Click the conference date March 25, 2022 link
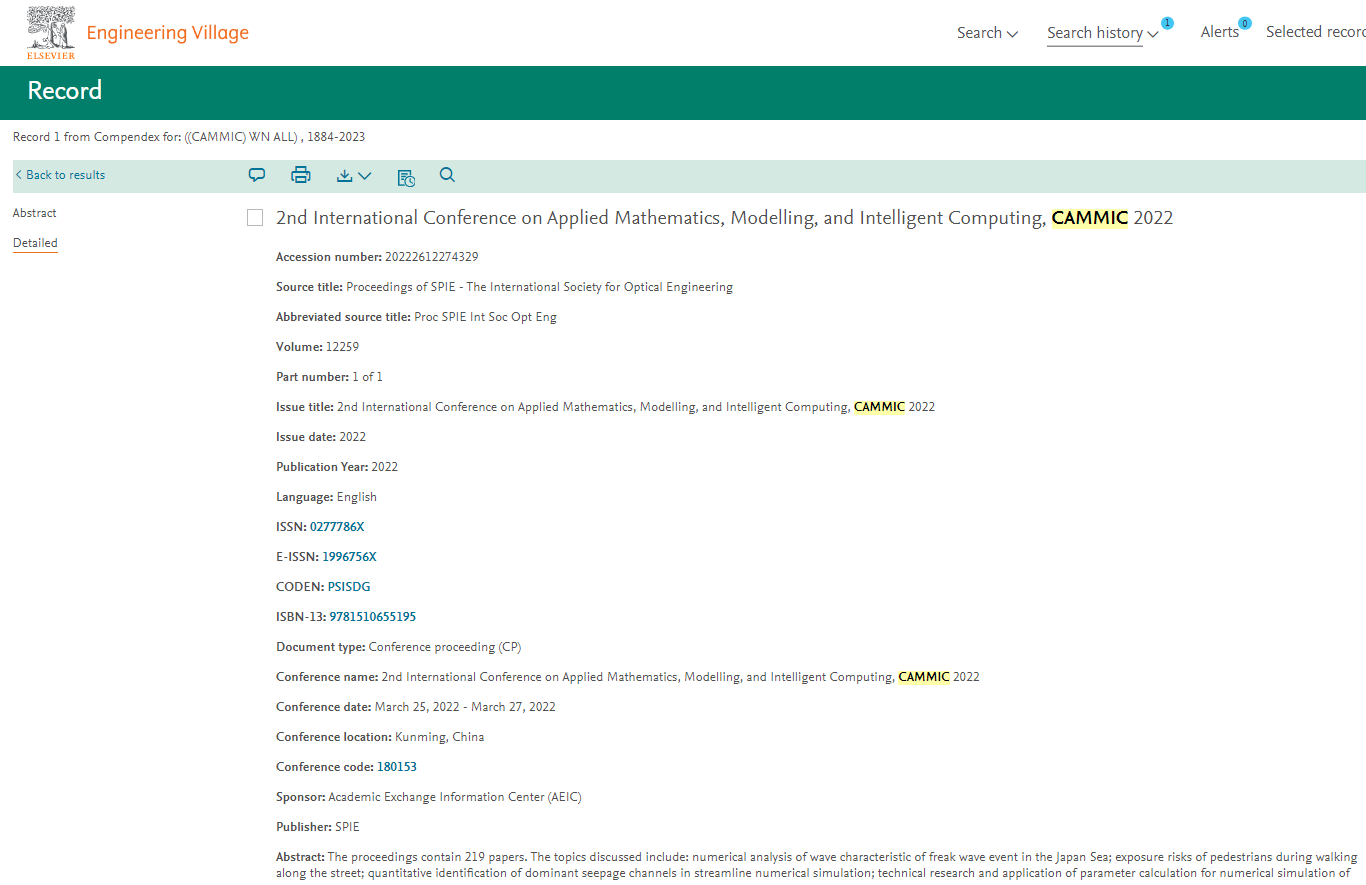The width and height of the screenshot is (1366, 885). tap(465, 707)
